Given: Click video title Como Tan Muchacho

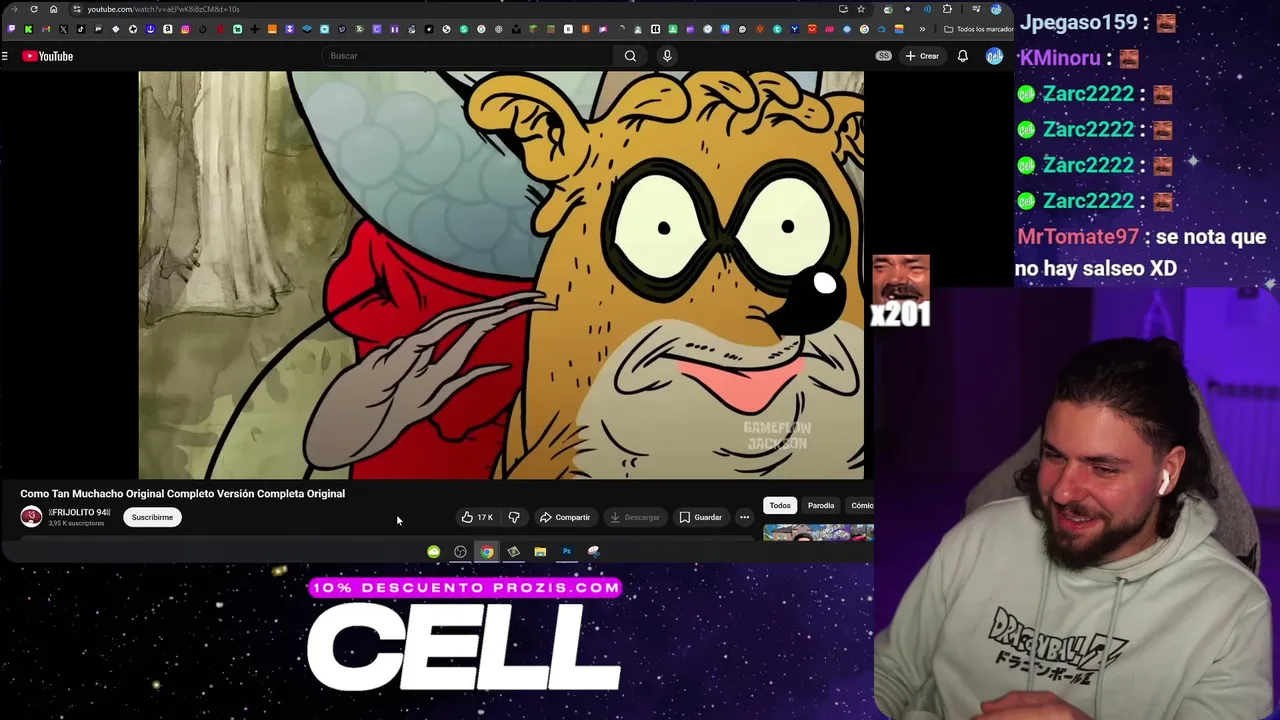Looking at the screenshot, I should click(183, 493).
